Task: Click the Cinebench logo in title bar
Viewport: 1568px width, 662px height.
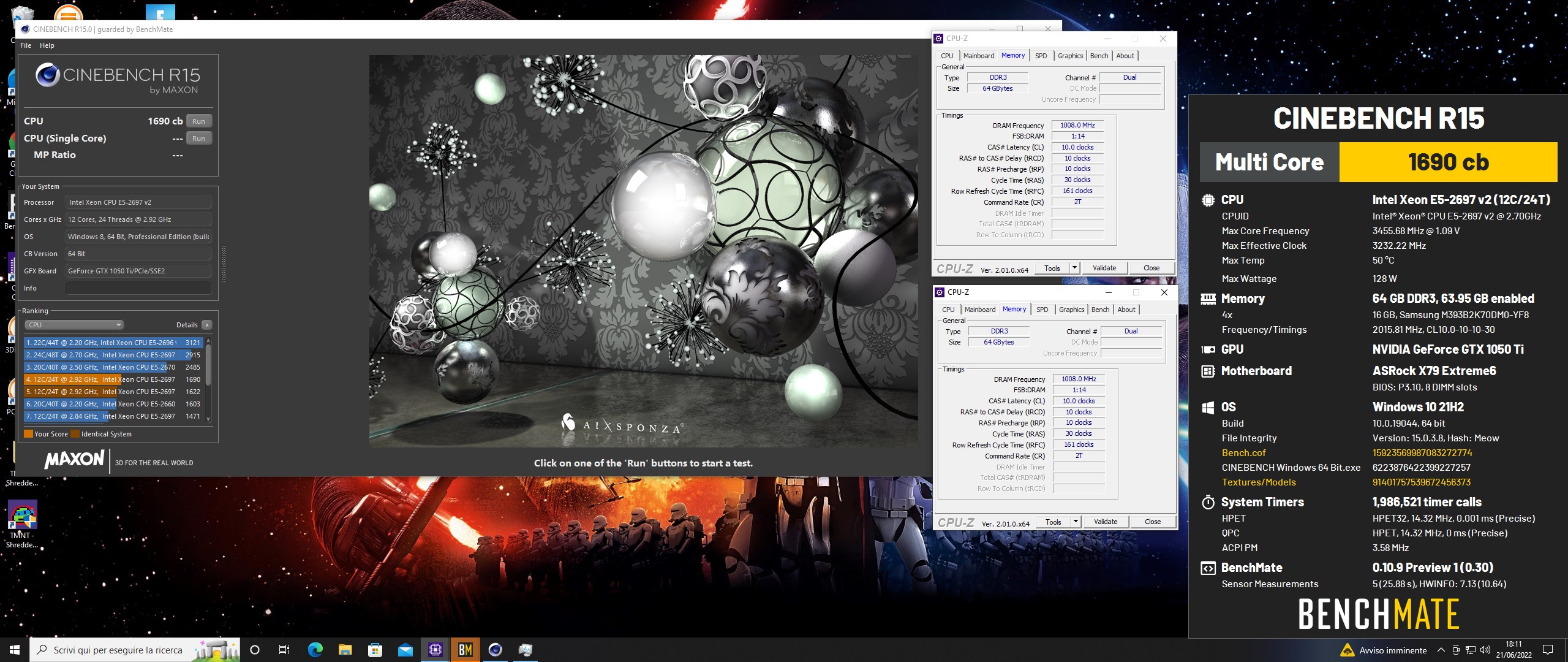Action: pyautogui.click(x=25, y=29)
